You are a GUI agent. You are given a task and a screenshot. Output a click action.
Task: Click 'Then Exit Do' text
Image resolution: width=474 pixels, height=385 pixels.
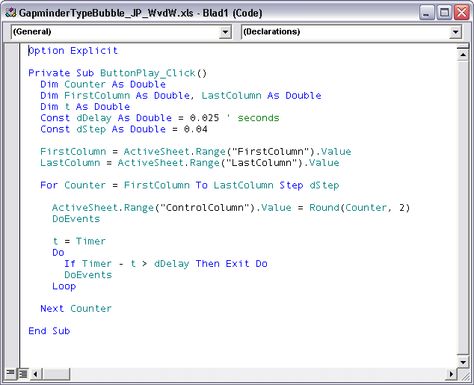point(231,264)
